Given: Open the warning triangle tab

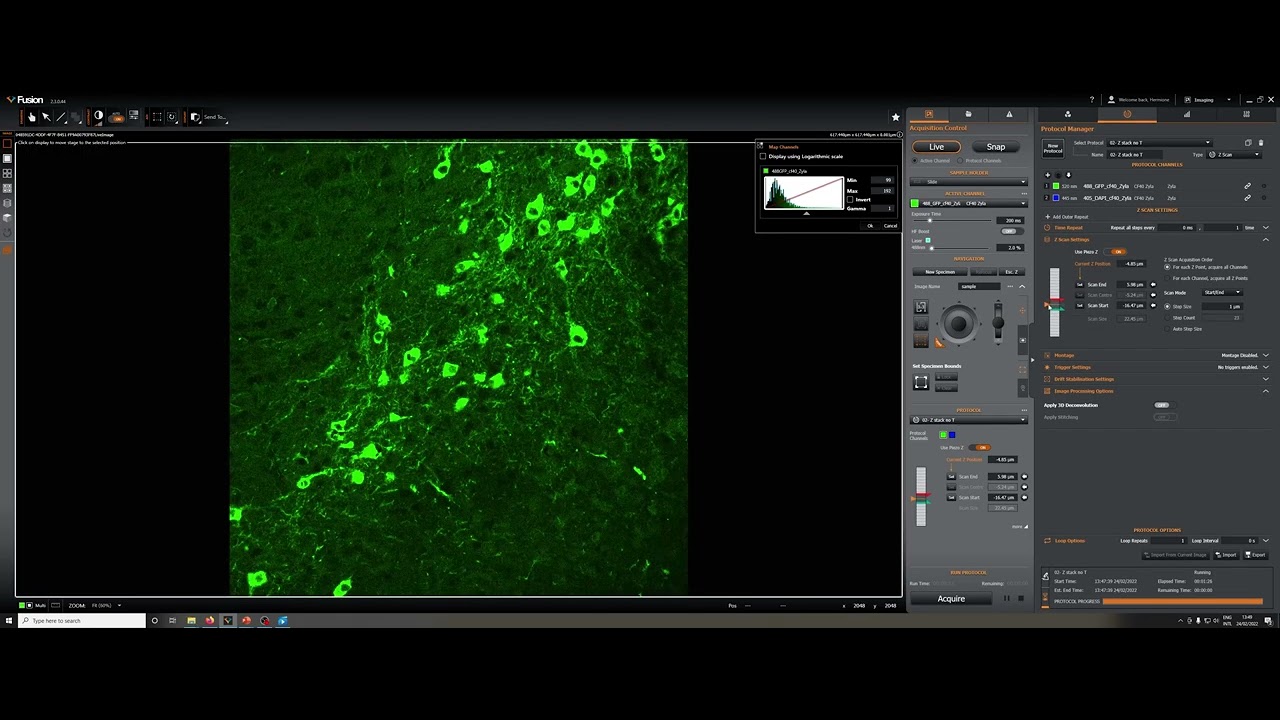Looking at the screenshot, I should 1009,114.
